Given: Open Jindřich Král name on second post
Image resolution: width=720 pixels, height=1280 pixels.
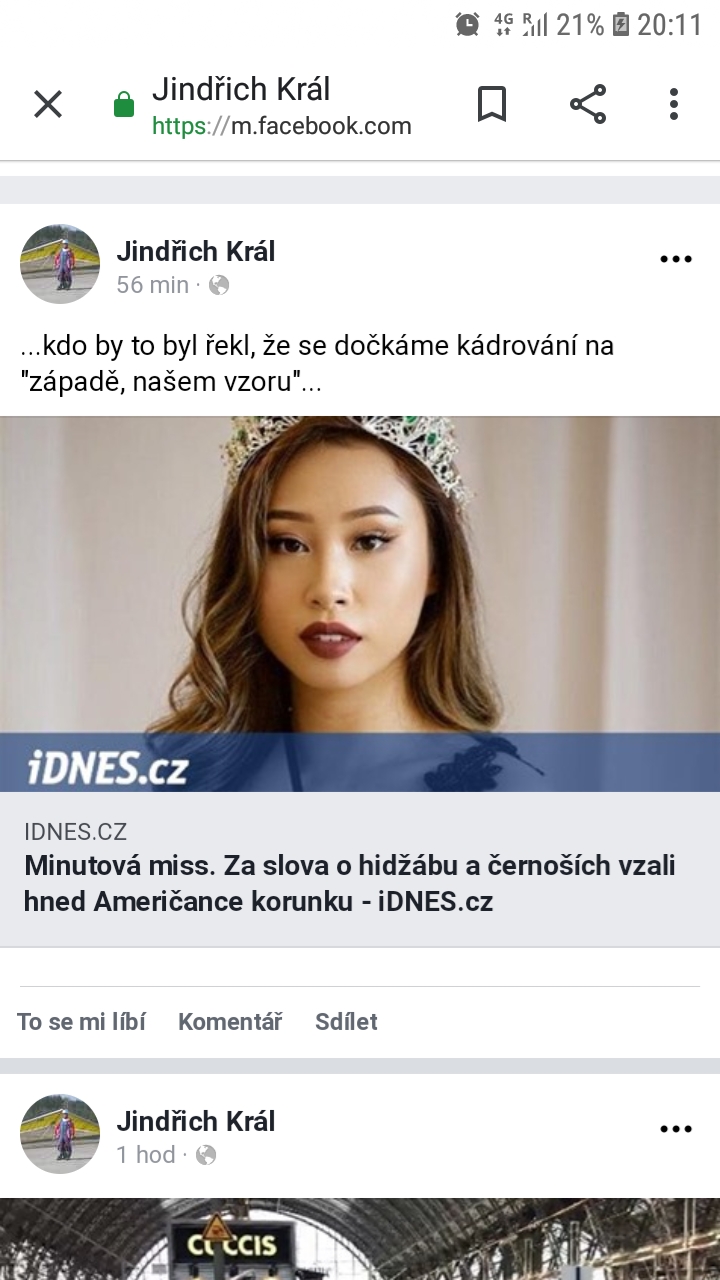Looking at the screenshot, I should [x=196, y=1121].
